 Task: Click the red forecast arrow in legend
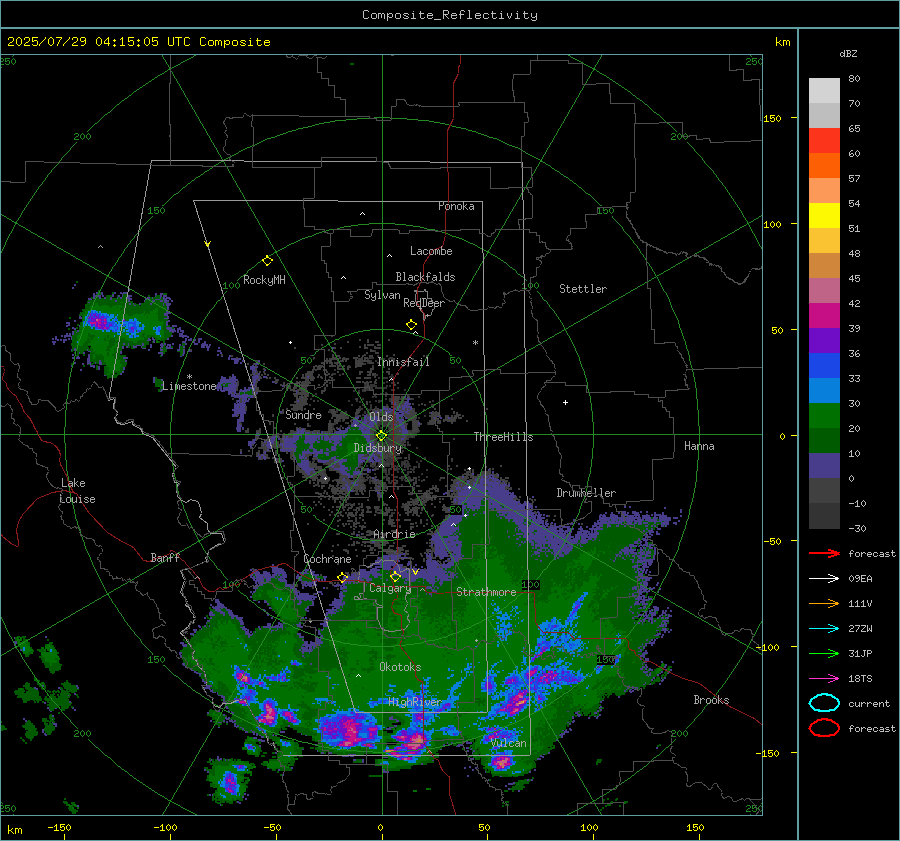coord(824,553)
